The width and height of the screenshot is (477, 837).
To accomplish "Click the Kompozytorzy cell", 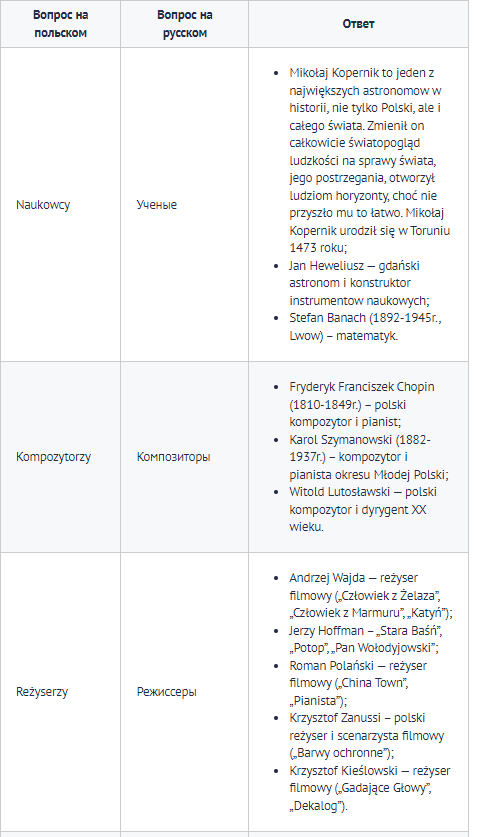I will pyautogui.click(x=60, y=457).
